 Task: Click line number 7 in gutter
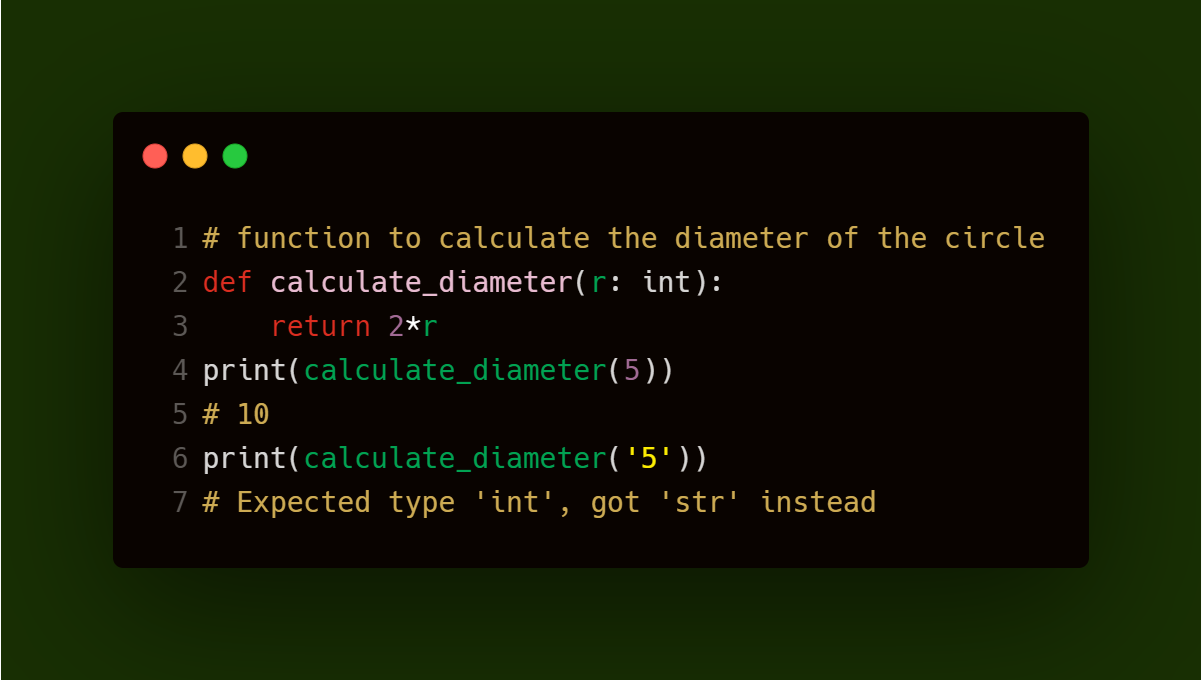[x=180, y=502]
